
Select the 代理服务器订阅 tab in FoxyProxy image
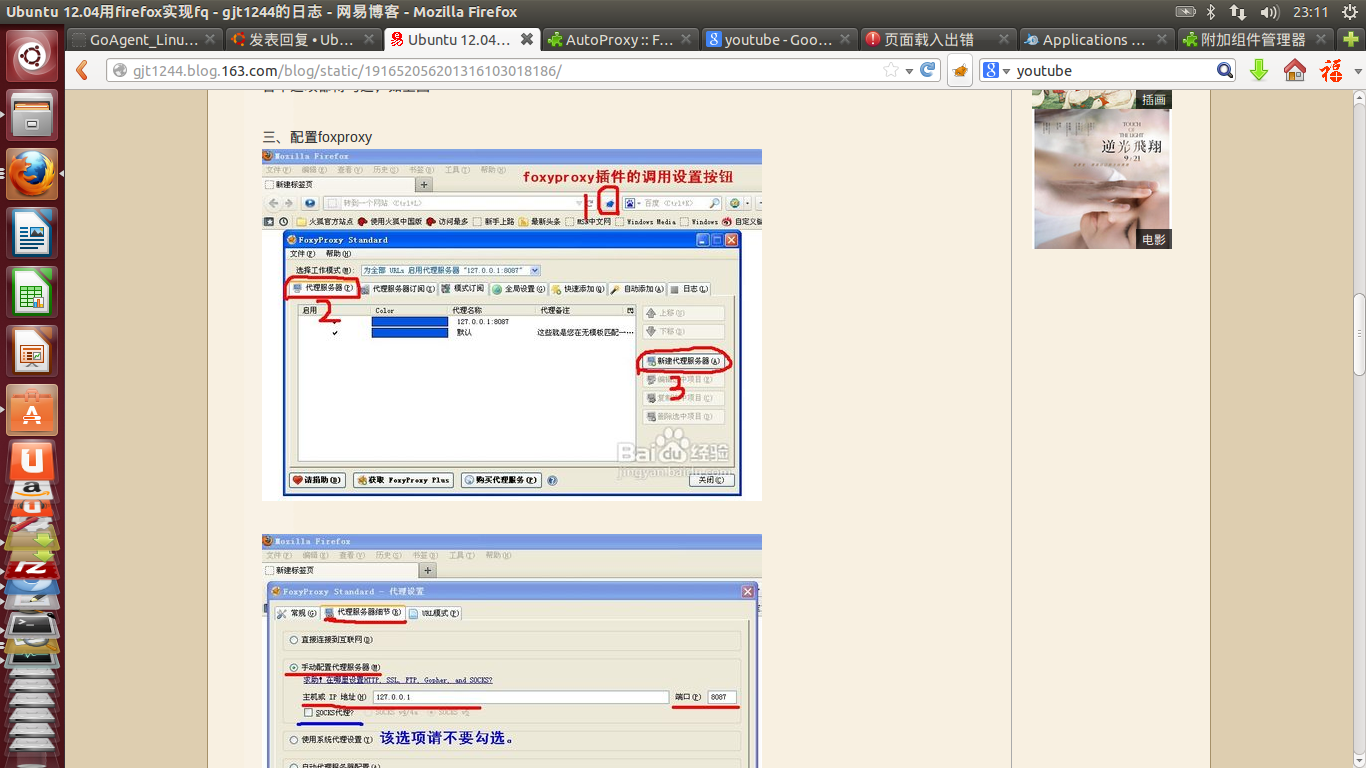[x=397, y=289]
